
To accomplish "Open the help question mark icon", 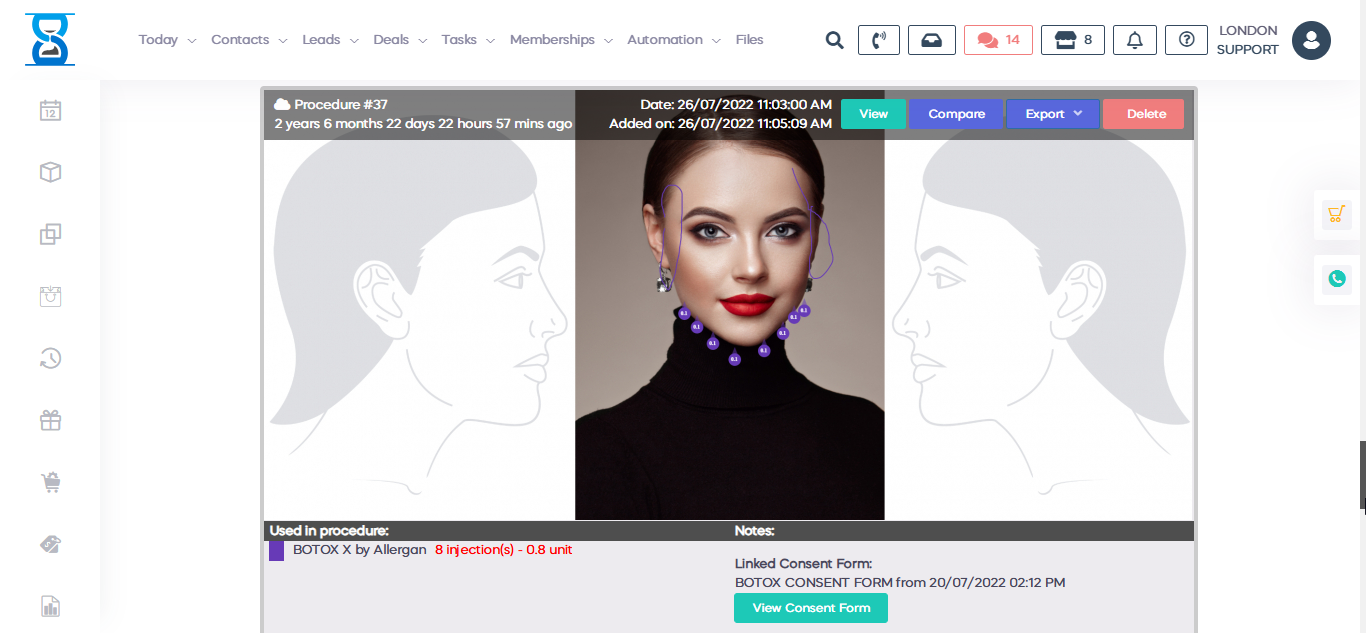I will pos(1186,40).
